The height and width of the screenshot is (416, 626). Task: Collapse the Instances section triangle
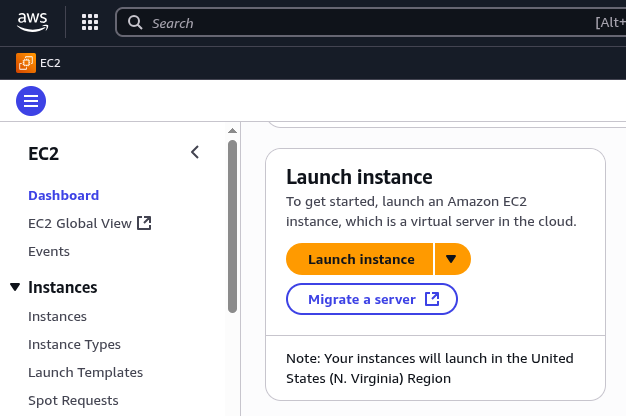tap(15, 287)
